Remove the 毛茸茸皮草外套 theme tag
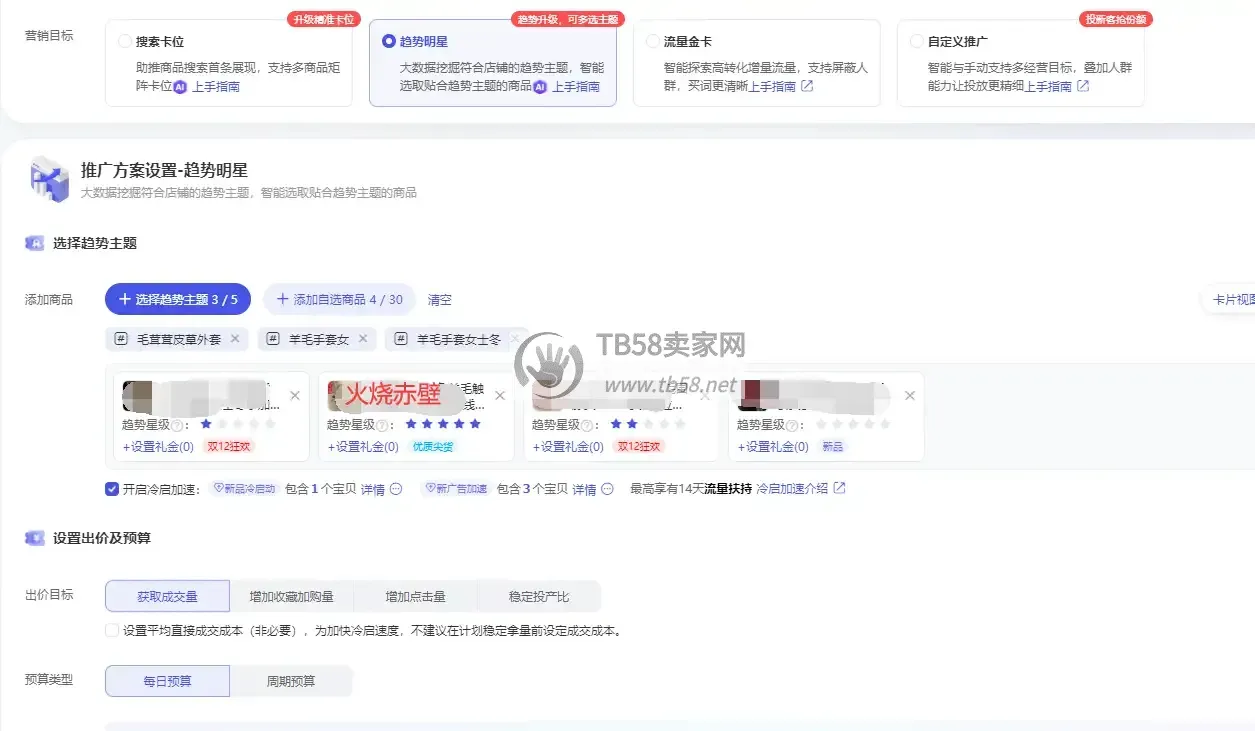 235,339
